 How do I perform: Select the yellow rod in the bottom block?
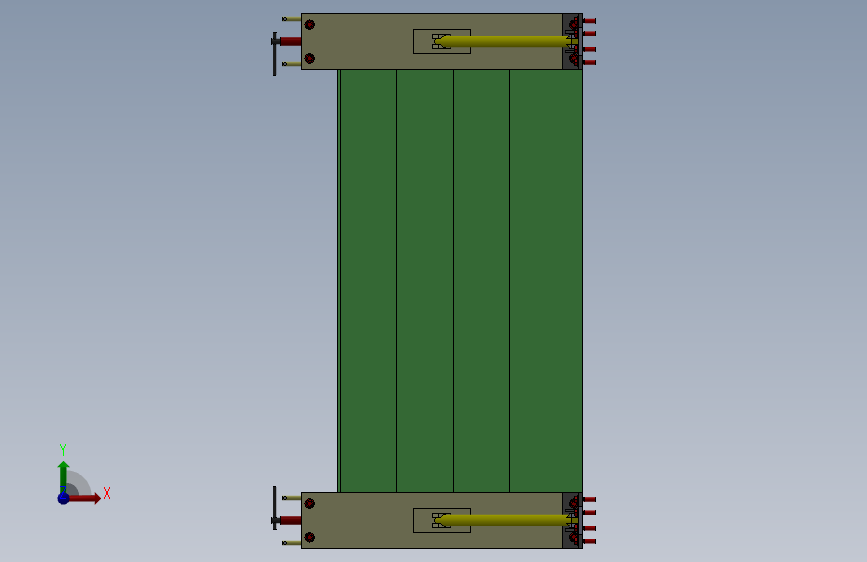click(506, 521)
